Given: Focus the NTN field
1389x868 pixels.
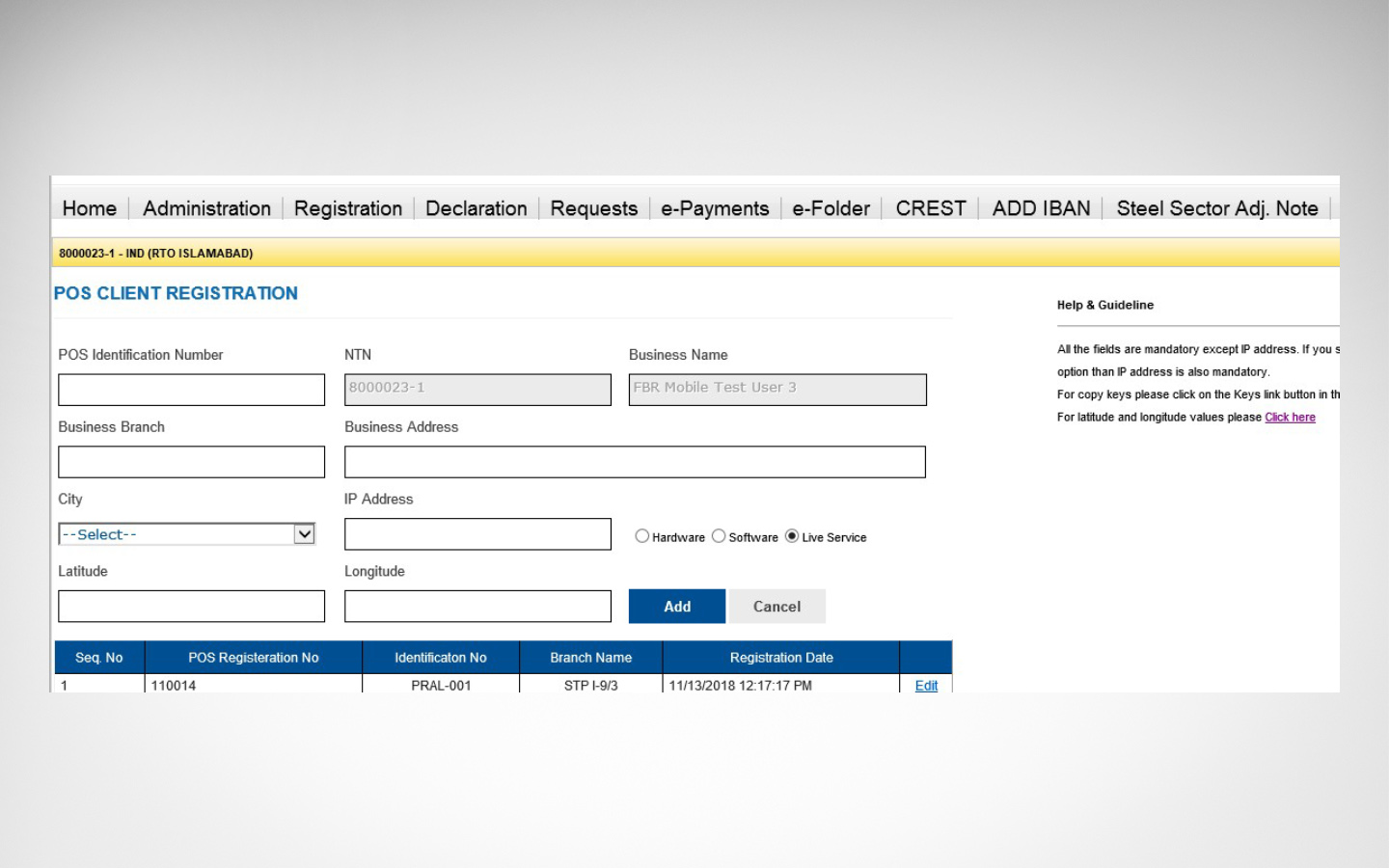Looking at the screenshot, I should (x=477, y=390).
